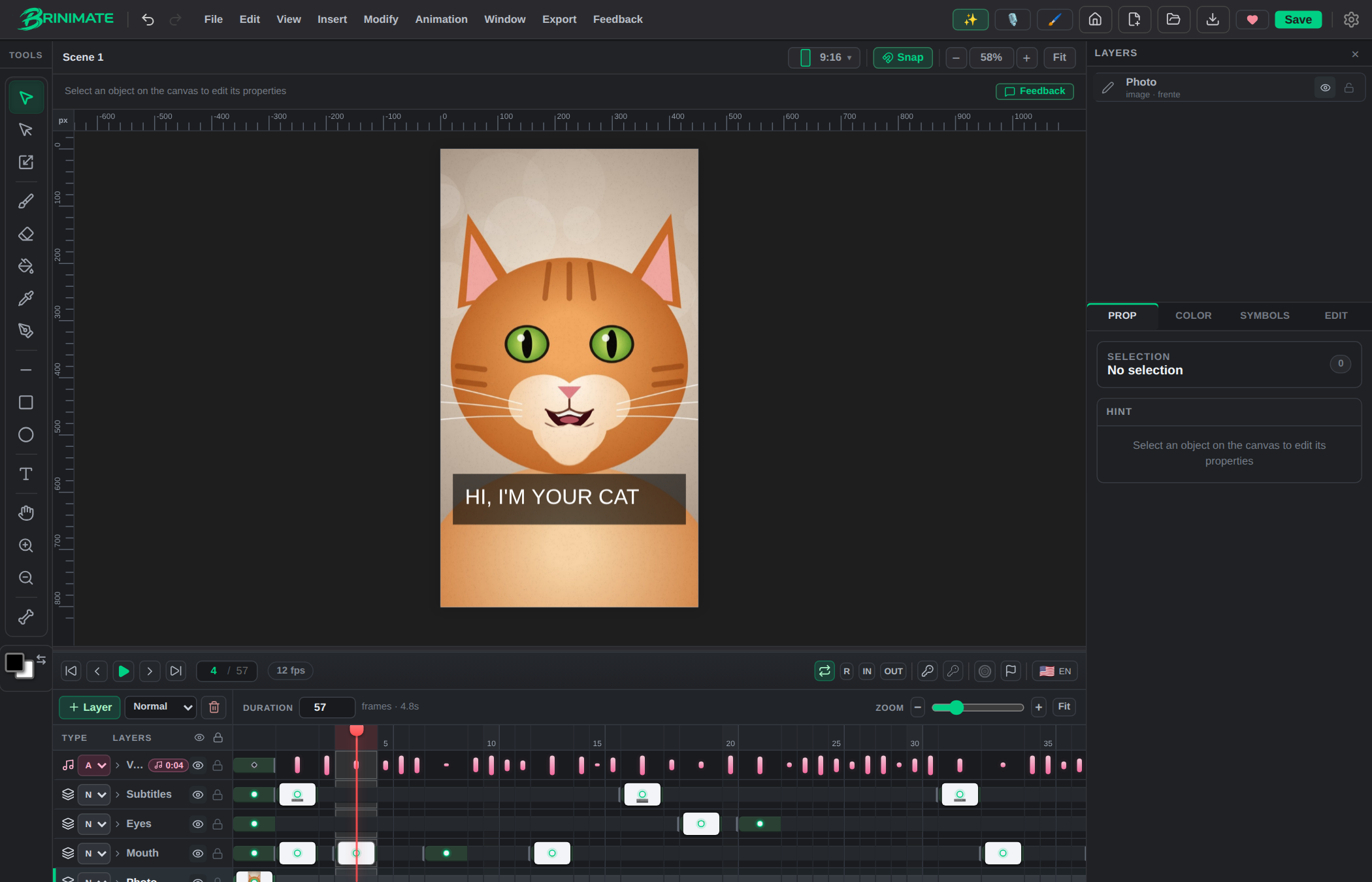Select the brush tool
The height and width of the screenshot is (882, 1372).
click(x=26, y=201)
